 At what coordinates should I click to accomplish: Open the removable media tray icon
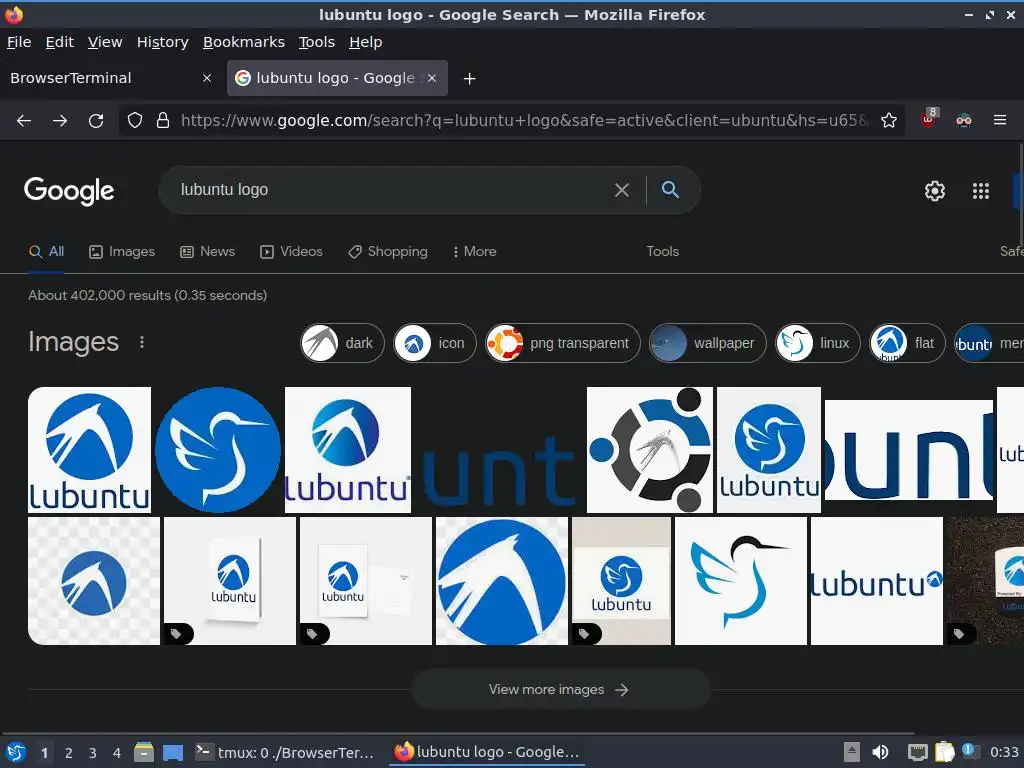click(852, 752)
